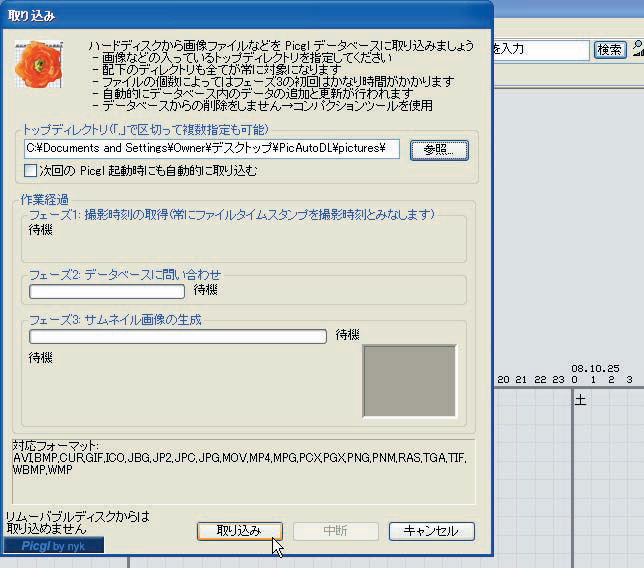Click the Picgl by nyk logo
This screenshot has width=644, height=568.
[53, 546]
